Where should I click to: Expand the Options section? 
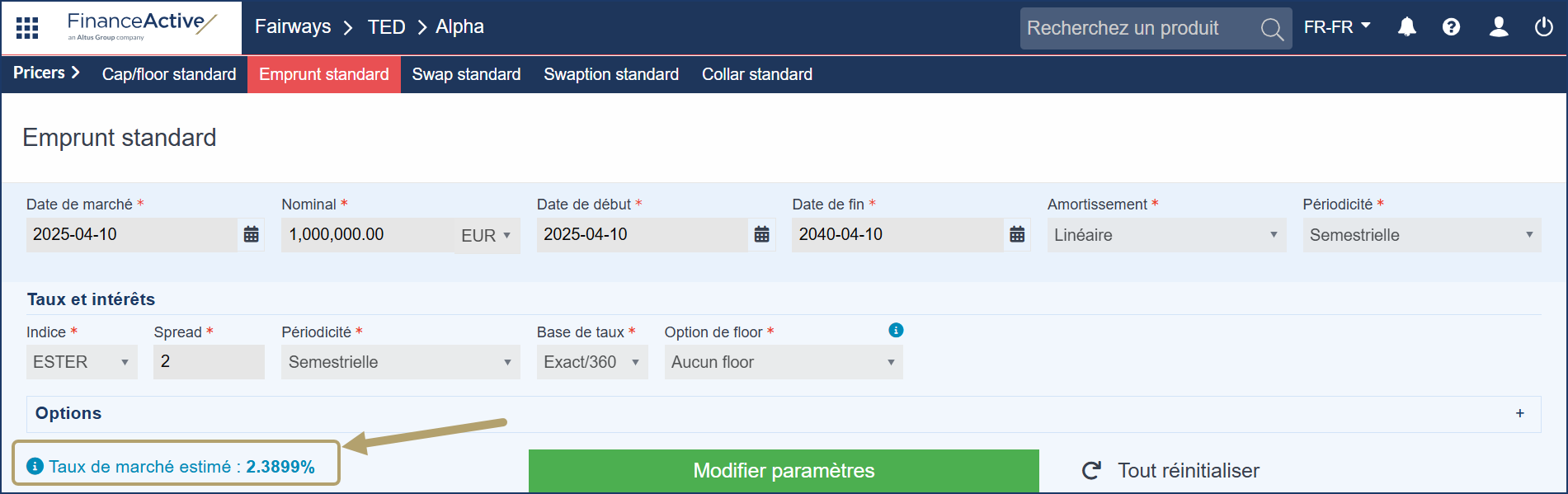point(1520,413)
